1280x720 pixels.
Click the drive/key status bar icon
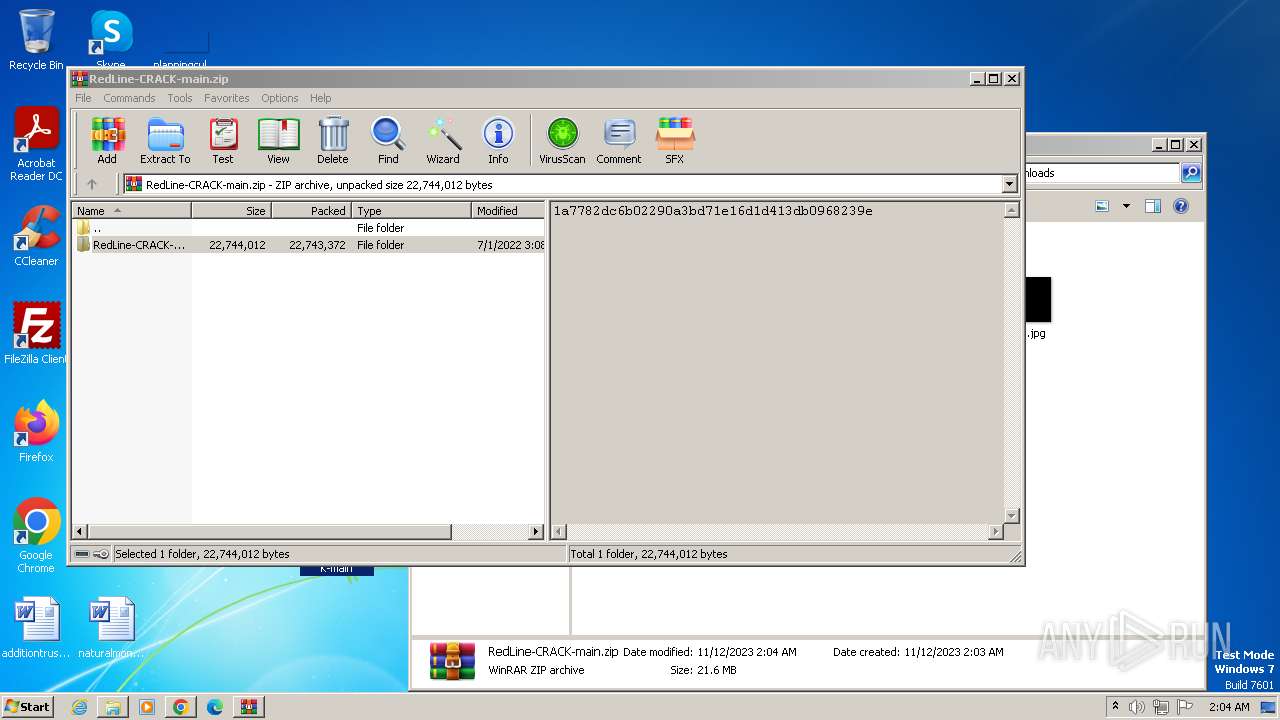[x=92, y=554]
